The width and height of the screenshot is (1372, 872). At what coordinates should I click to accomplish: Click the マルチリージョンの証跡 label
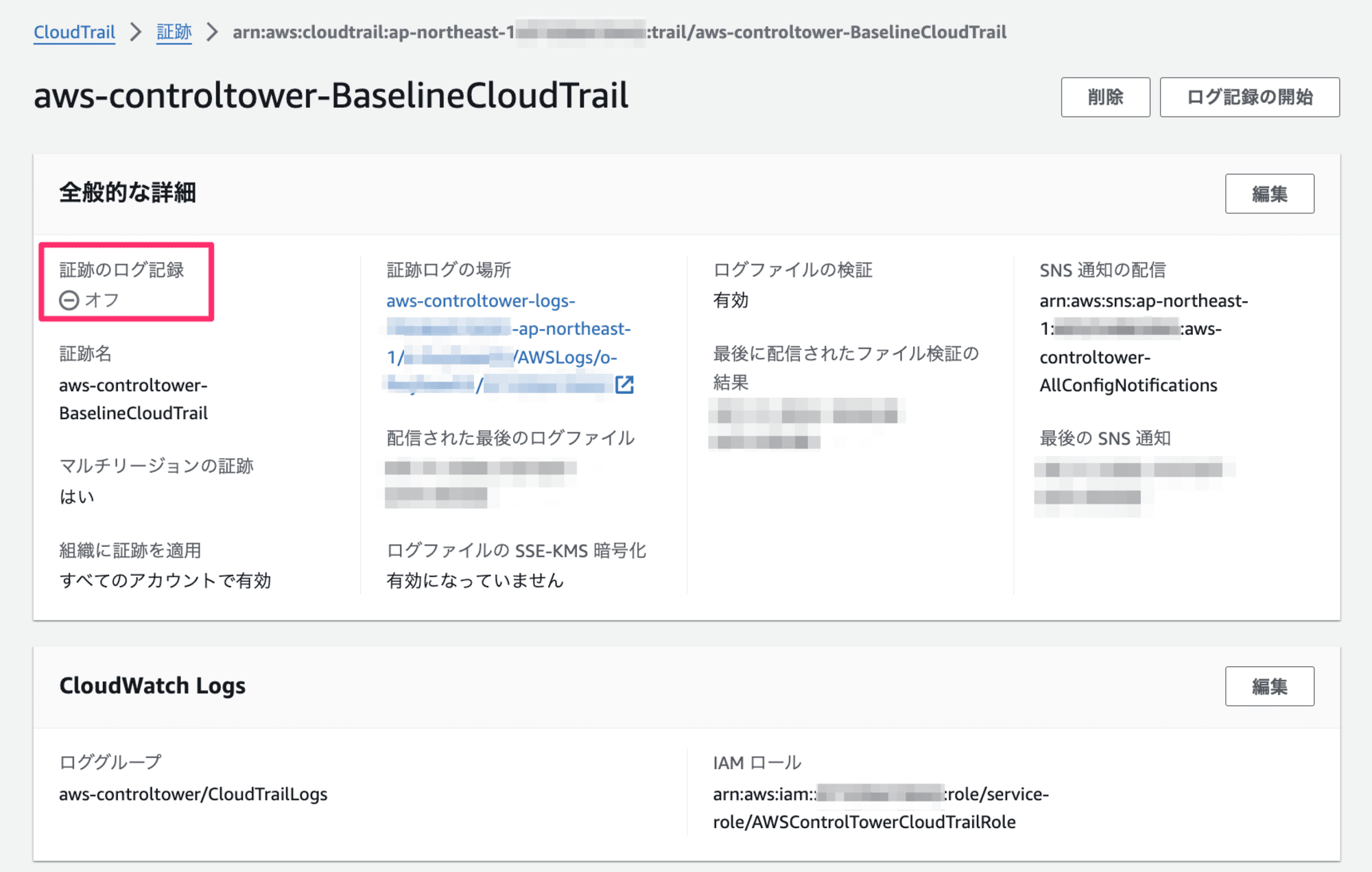tap(156, 466)
